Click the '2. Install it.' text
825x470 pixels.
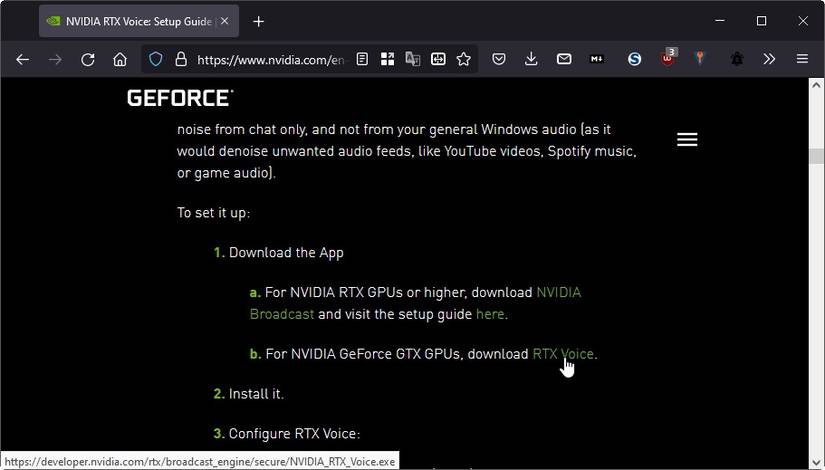coord(248,394)
